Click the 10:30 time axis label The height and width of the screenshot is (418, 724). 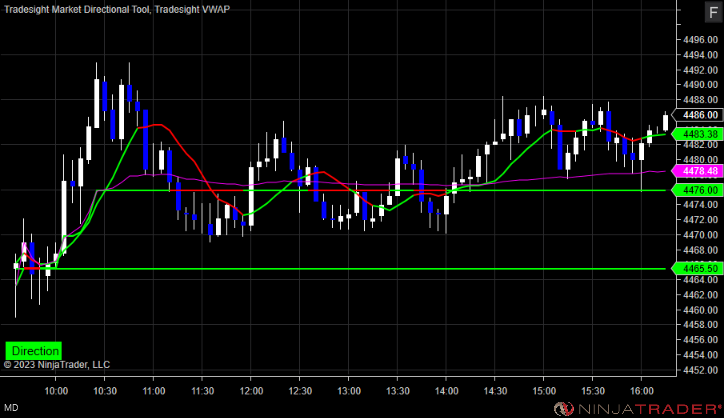(105, 391)
